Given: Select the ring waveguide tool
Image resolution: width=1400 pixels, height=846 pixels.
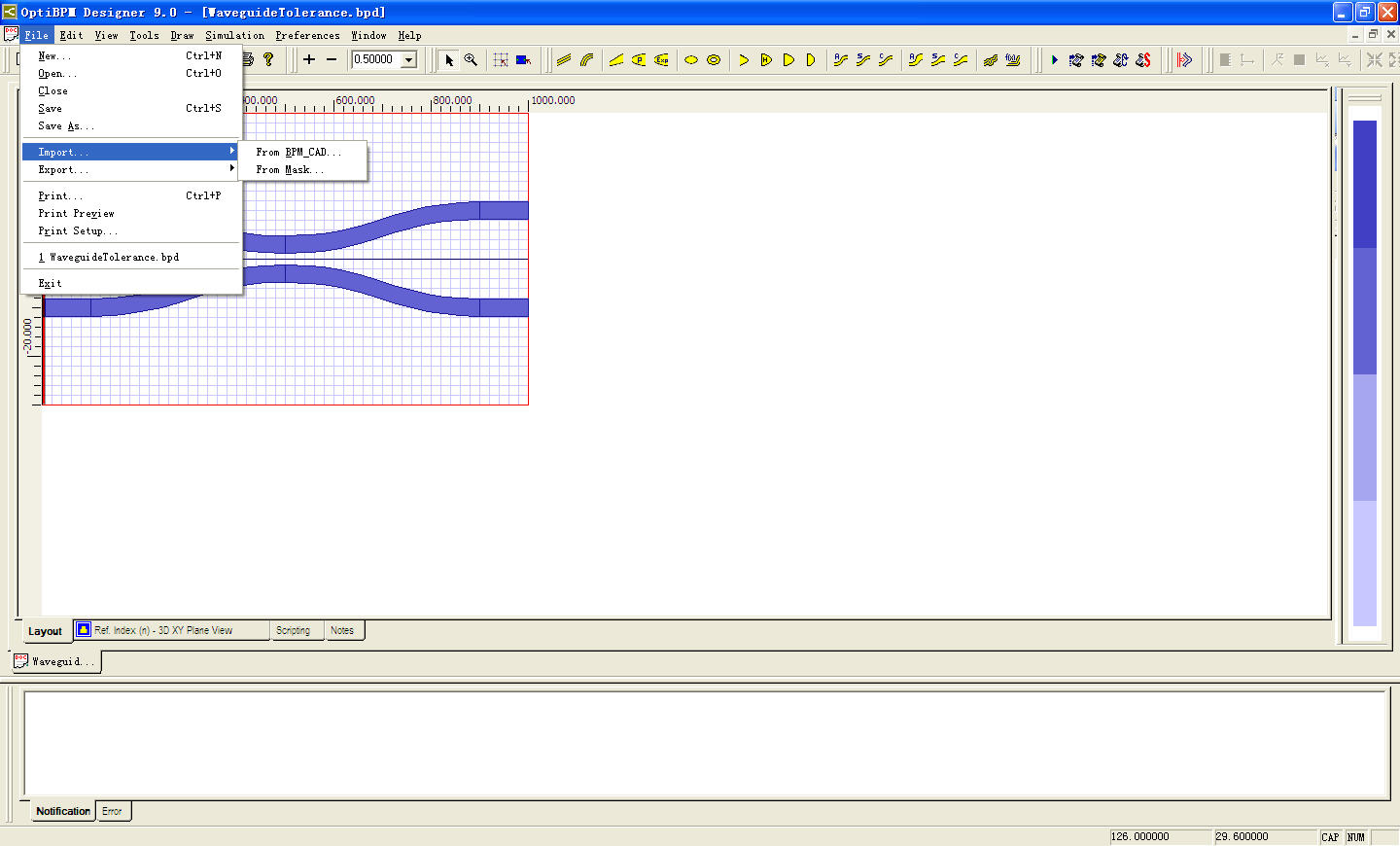Looking at the screenshot, I should pos(714,59).
